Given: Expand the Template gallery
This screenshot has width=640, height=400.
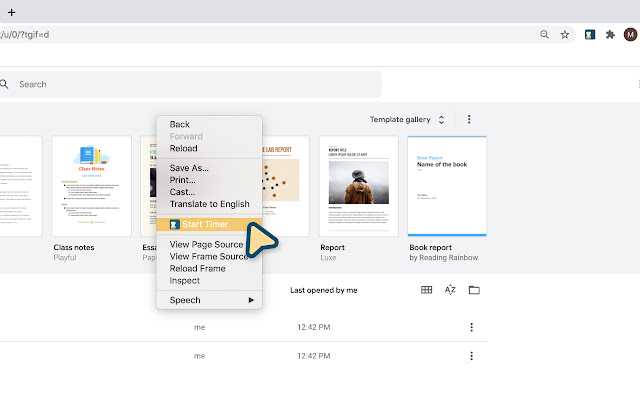Looking at the screenshot, I should click(x=408, y=119).
